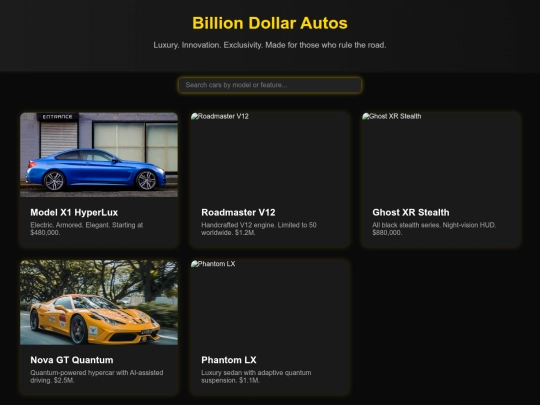
Task: Click the Billion Dollar Autos heading
Action: tap(270, 23)
